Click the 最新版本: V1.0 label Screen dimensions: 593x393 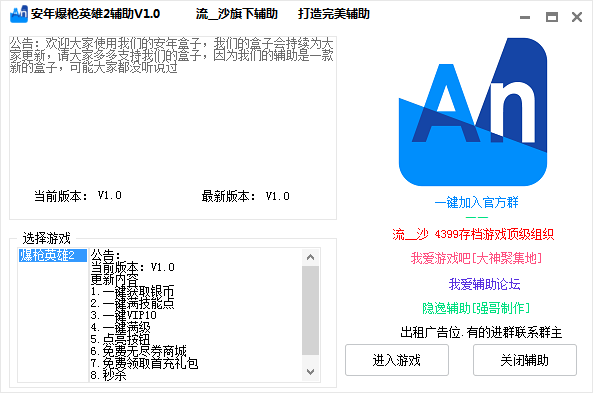[245, 196]
